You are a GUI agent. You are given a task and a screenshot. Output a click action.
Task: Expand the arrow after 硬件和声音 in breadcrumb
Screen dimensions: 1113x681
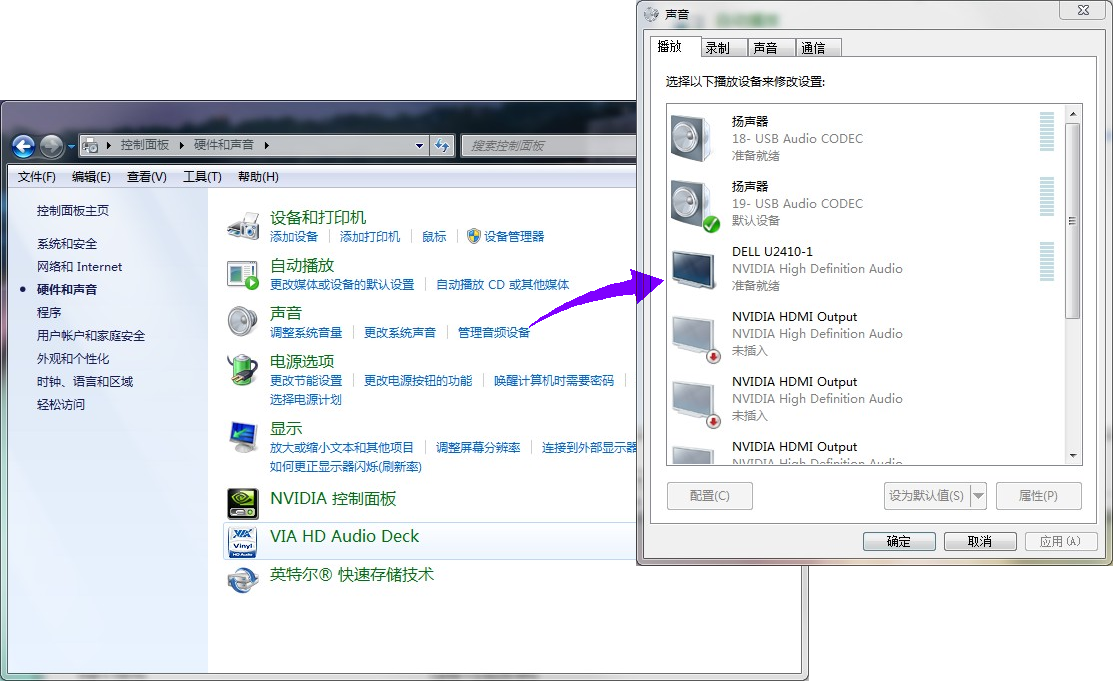(266, 146)
